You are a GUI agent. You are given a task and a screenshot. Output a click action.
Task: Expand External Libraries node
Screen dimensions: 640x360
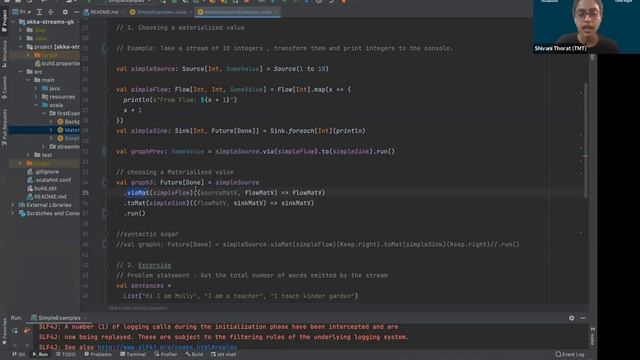(x=13, y=205)
